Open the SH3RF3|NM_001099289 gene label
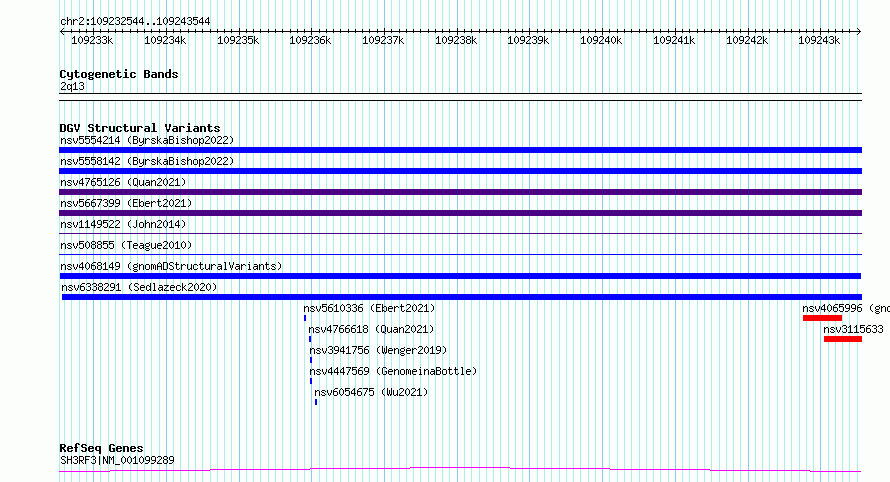The width and height of the screenshot is (890, 482). (x=117, y=460)
